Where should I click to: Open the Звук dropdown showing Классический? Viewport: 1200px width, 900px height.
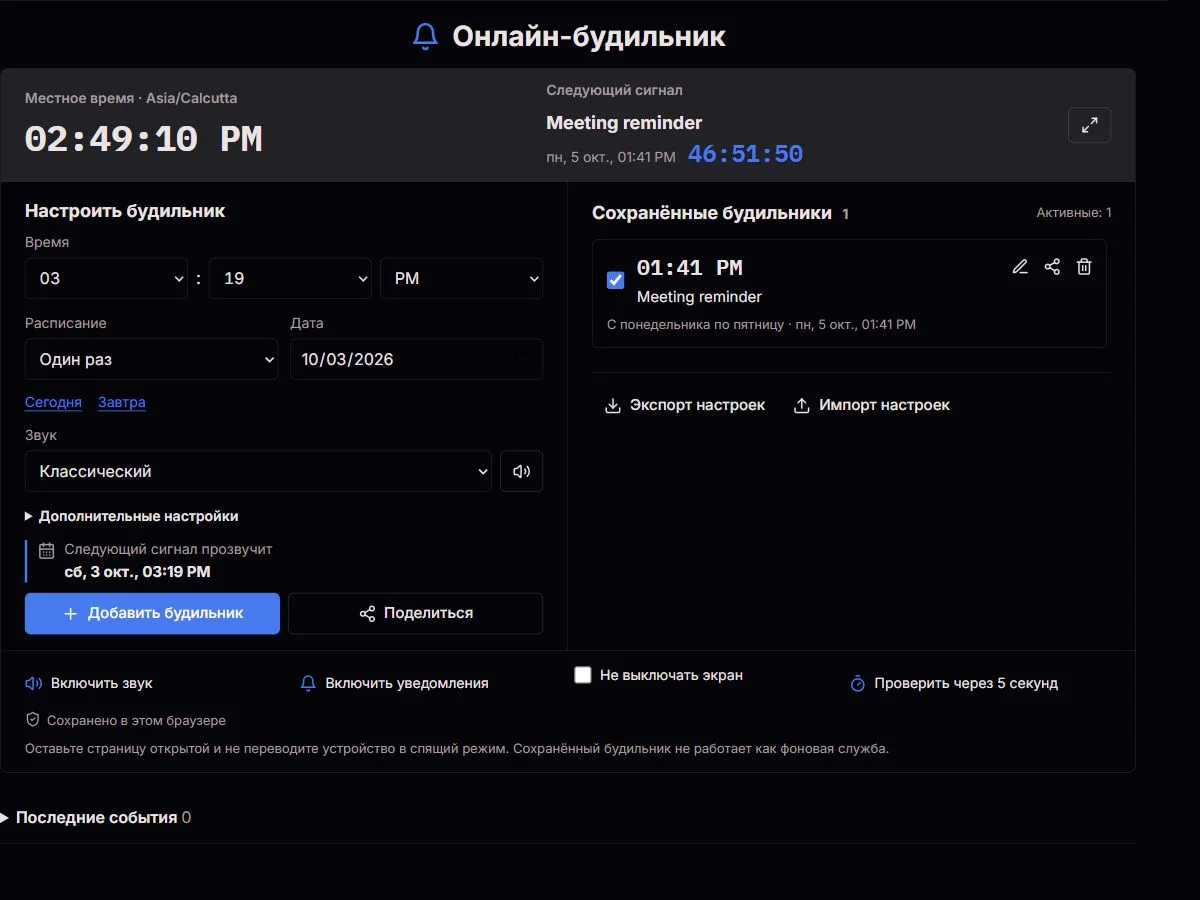(x=258, y=471)
